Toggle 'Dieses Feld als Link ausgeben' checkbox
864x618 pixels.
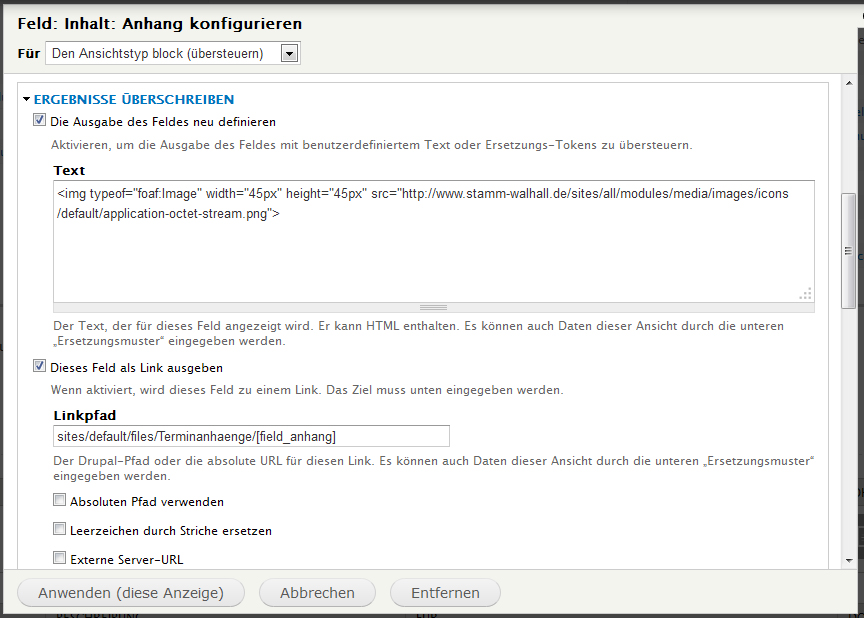[40, 367]
